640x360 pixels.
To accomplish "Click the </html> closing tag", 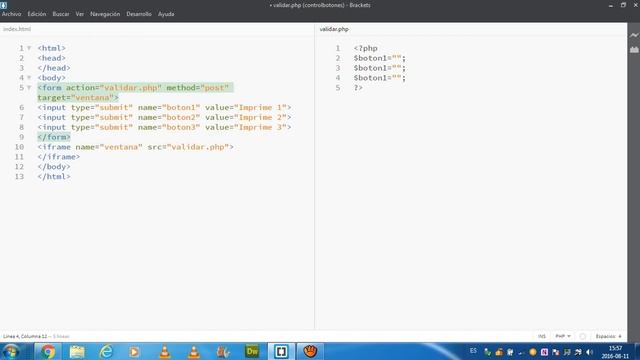I will tap(54, 176).
